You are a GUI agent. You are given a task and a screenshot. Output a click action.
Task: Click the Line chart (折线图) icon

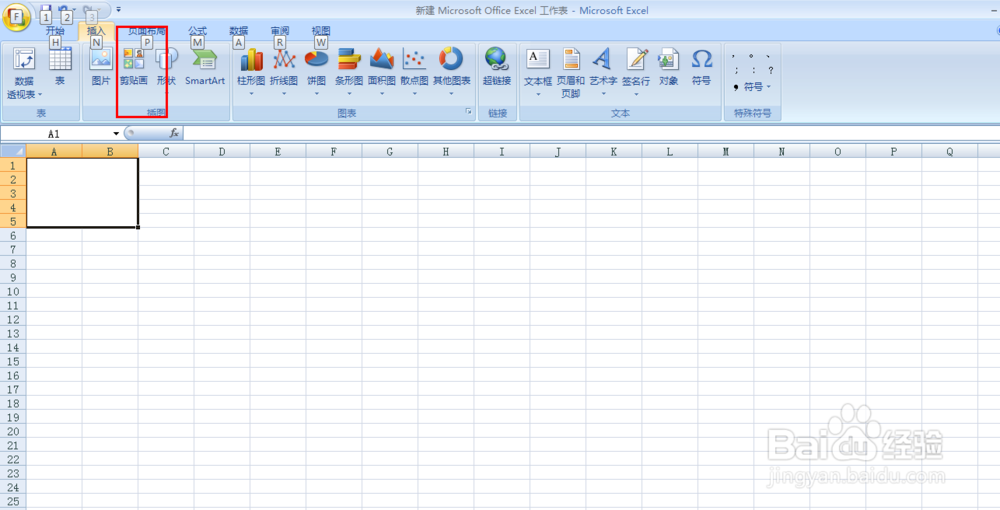click(x=284, y=59)
